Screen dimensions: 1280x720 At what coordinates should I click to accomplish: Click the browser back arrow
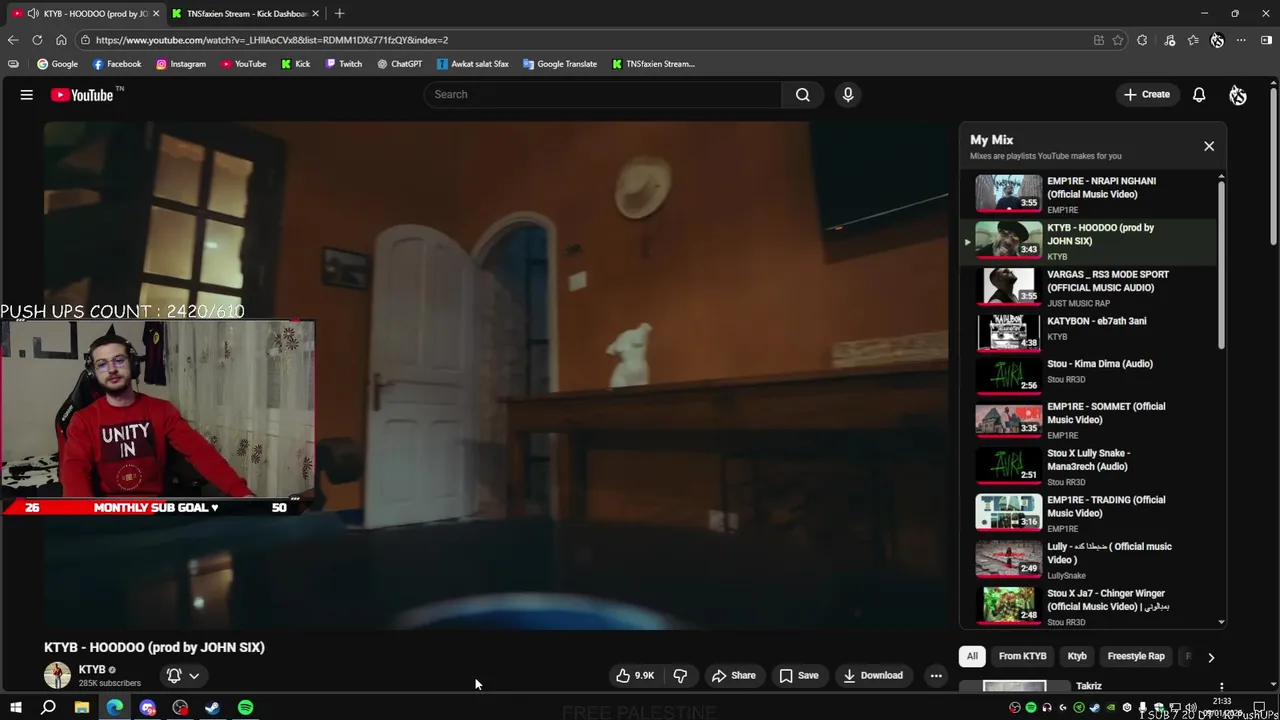tap(13, 40)
